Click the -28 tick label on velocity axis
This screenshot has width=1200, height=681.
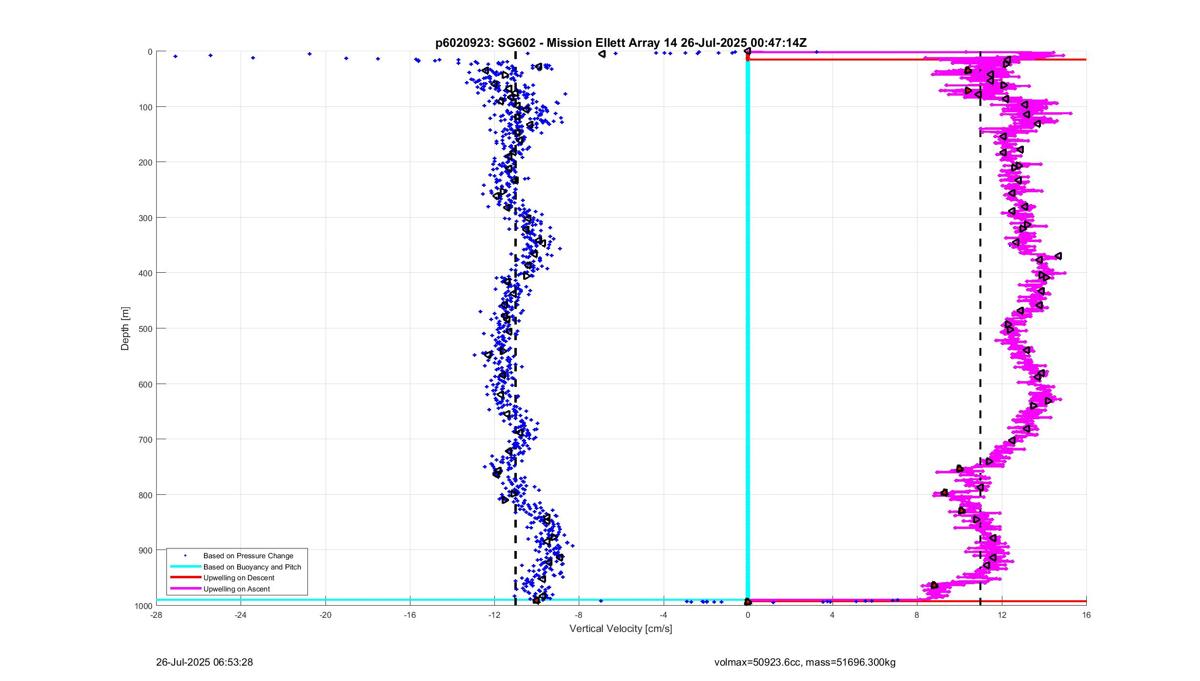(x=156, y=614)
